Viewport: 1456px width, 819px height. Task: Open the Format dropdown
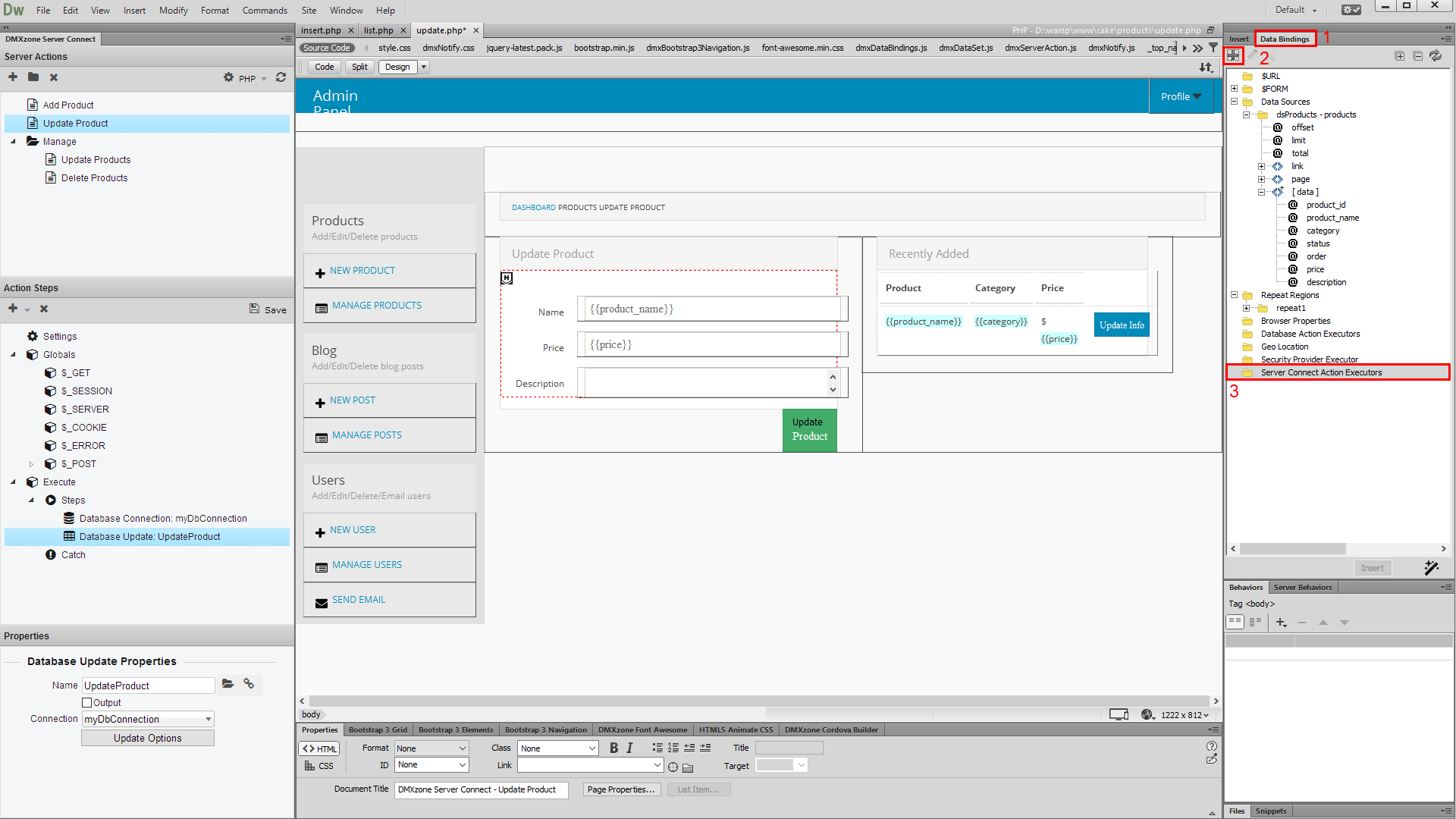click(431, 748)
